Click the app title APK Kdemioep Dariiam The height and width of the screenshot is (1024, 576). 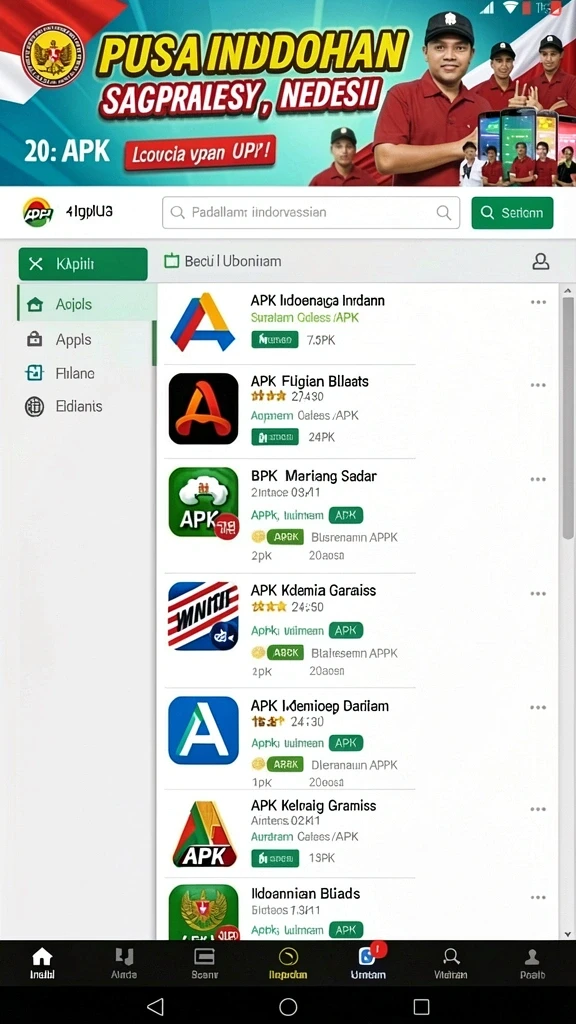click(319, 706)
